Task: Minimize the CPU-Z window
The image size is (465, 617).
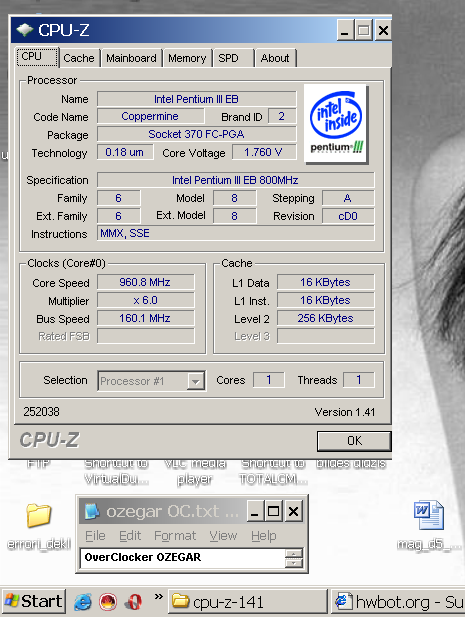Action: (x=344, y=30)
